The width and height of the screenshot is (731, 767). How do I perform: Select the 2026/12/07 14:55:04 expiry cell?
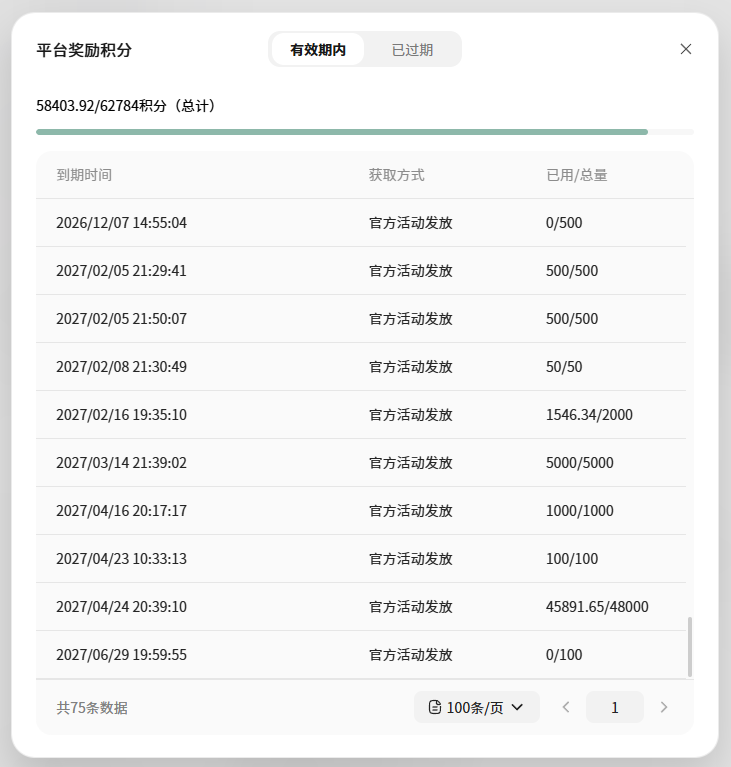pyautogui.click(x=121, y=223)
